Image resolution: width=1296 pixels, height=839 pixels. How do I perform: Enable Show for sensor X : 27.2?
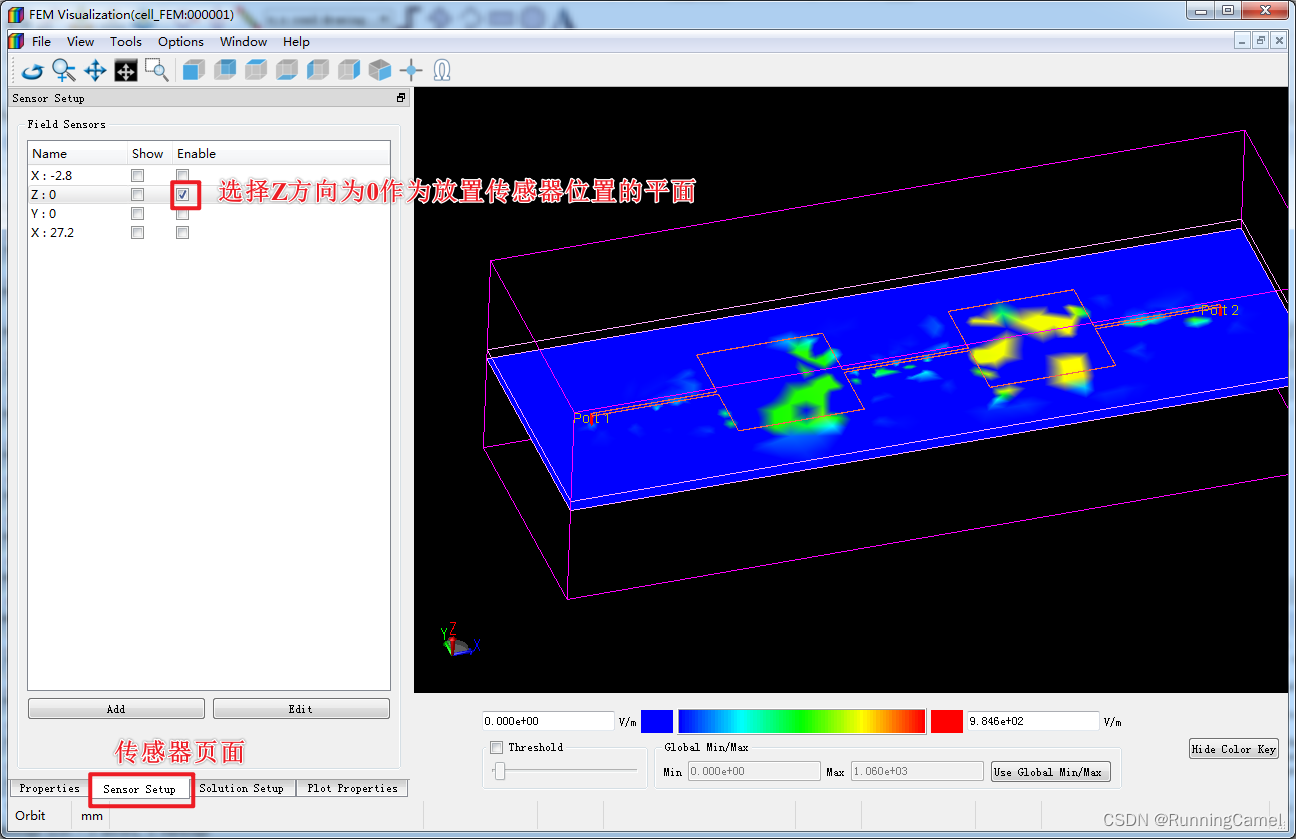pos(138,232)
